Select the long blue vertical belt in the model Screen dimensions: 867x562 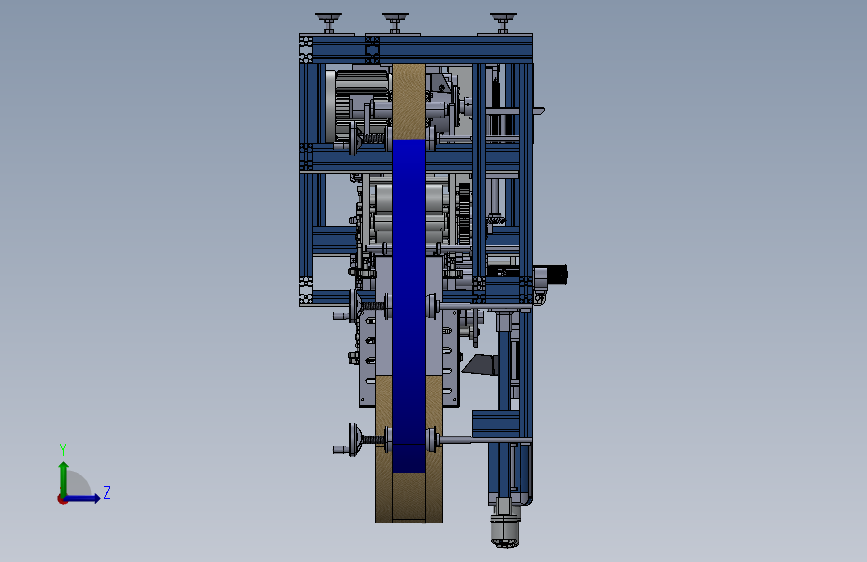coord(409,306)
